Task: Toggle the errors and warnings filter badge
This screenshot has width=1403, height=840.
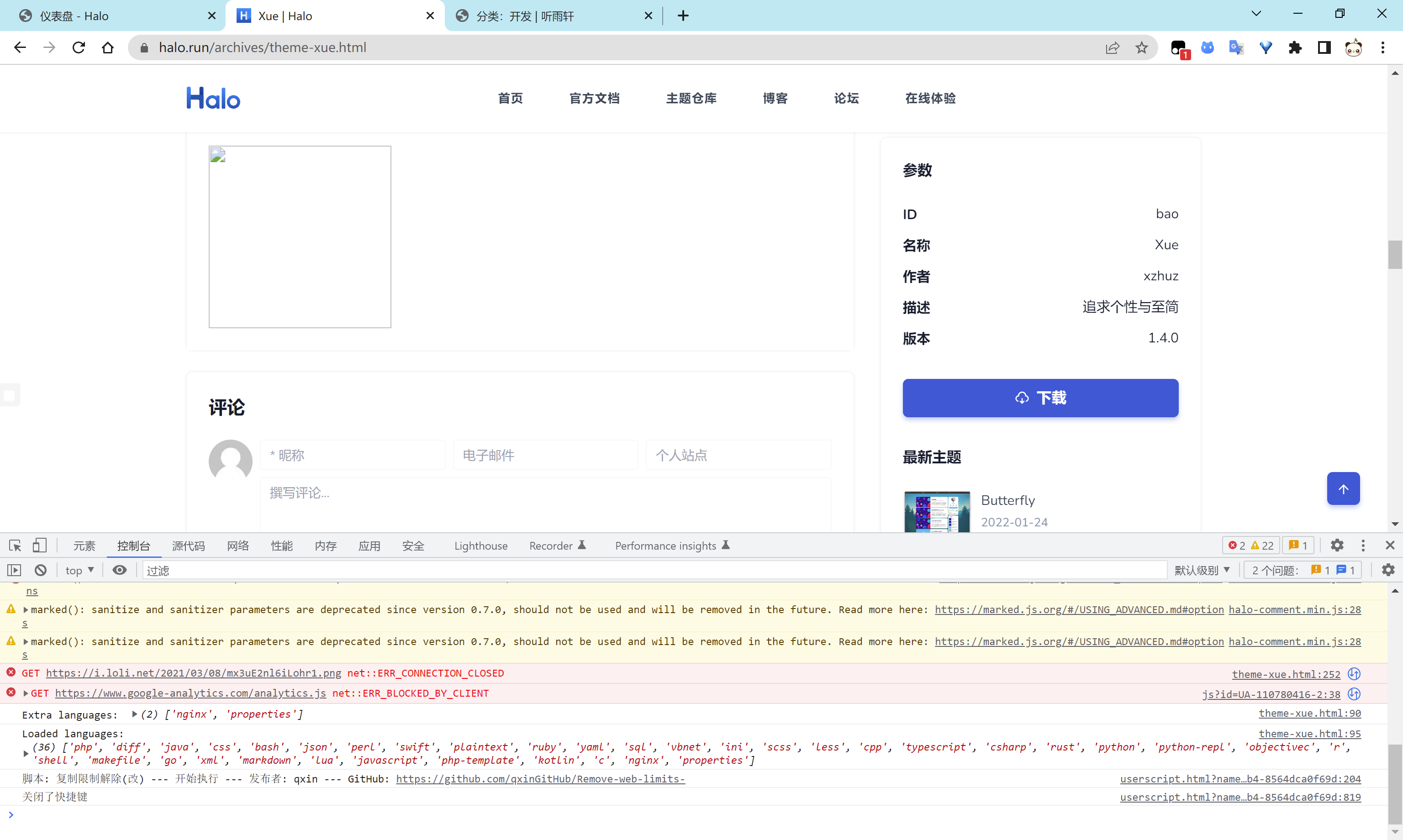Action: click(1251, 545)
